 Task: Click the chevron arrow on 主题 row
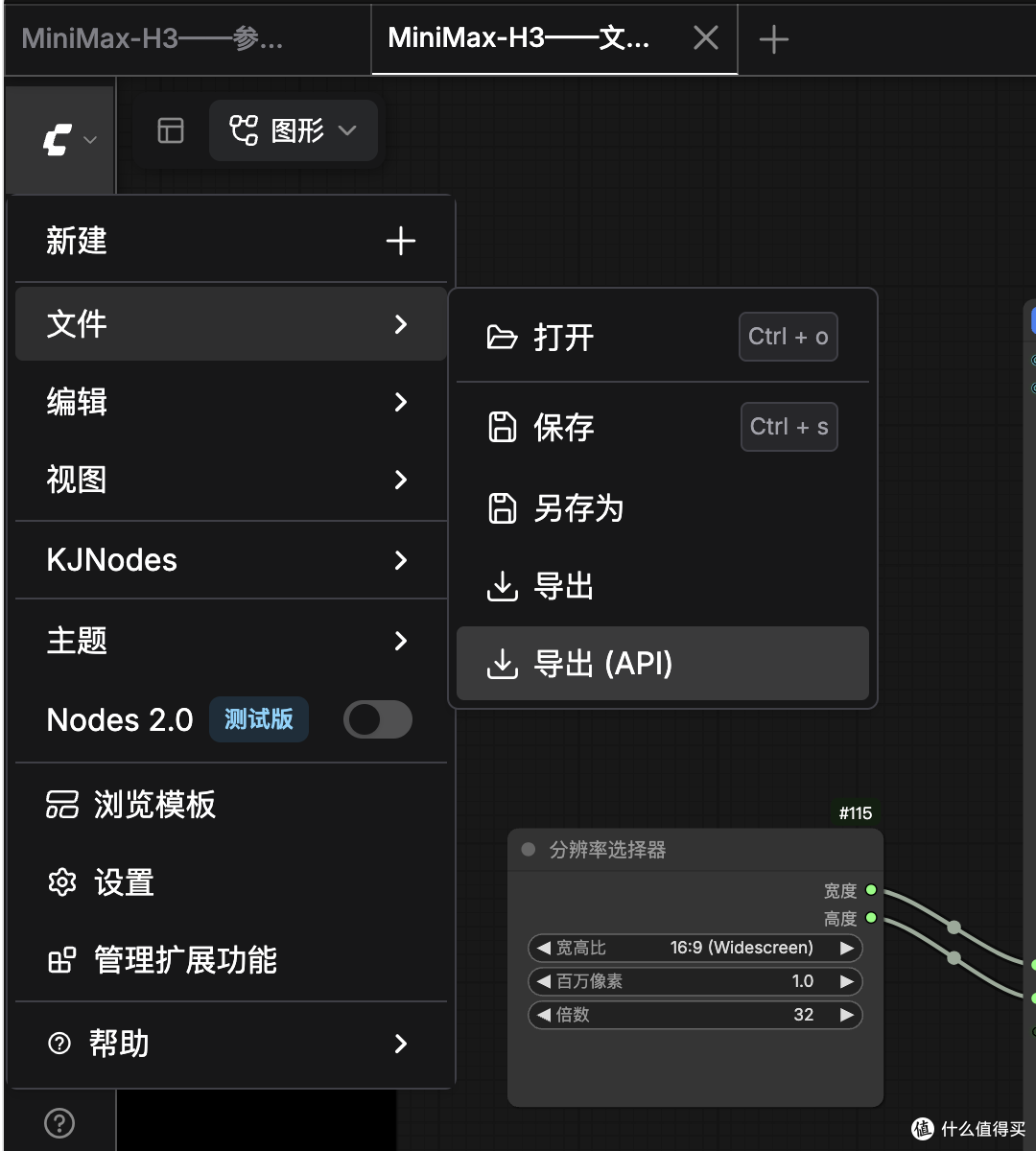401,641
